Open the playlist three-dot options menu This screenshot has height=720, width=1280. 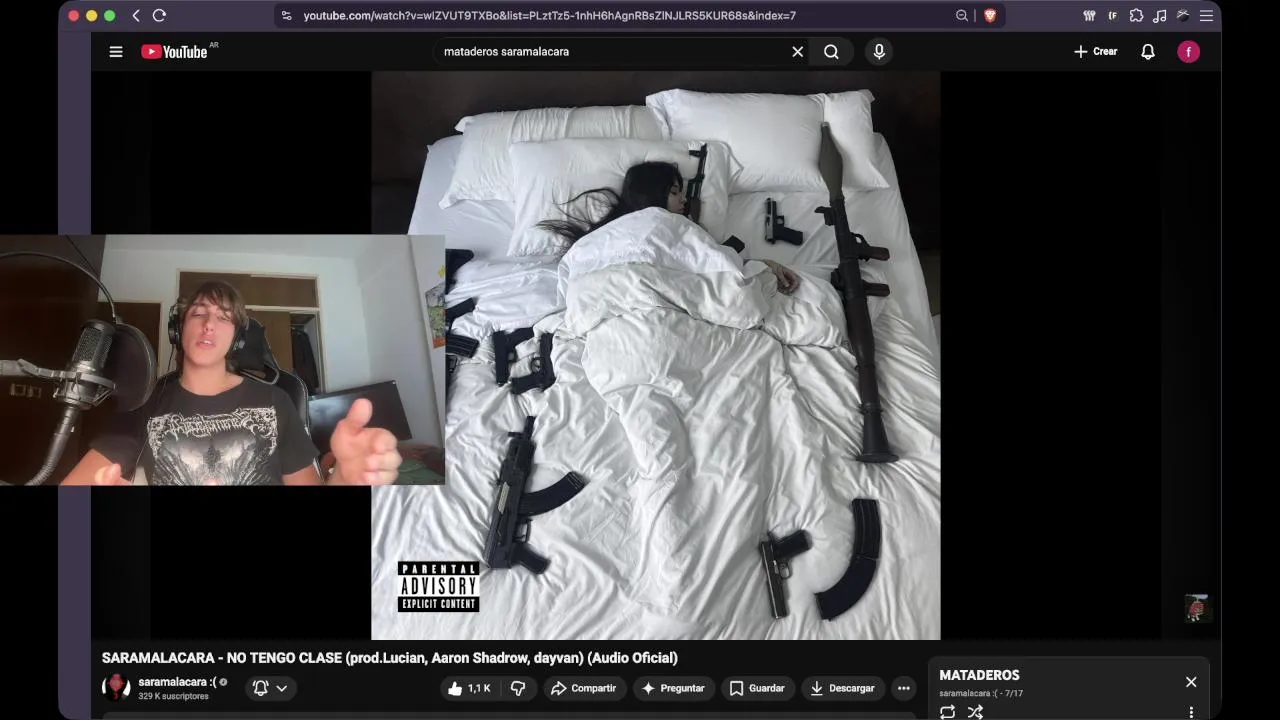(1191, 713)
